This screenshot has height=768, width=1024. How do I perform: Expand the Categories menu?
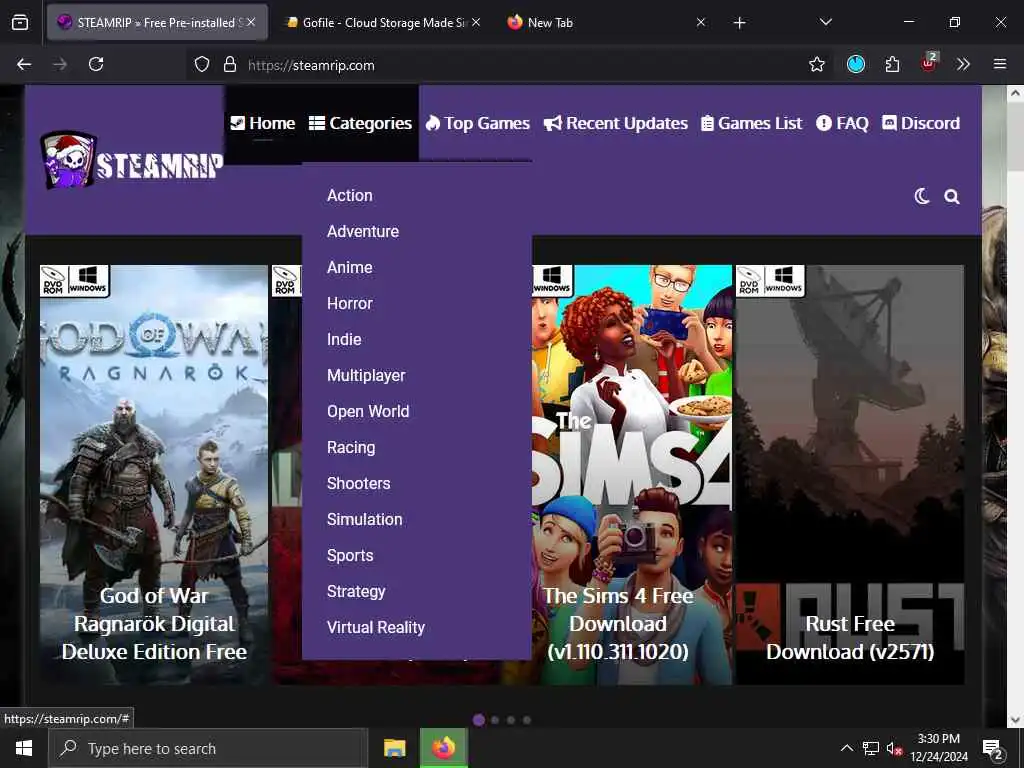(360, 123)
